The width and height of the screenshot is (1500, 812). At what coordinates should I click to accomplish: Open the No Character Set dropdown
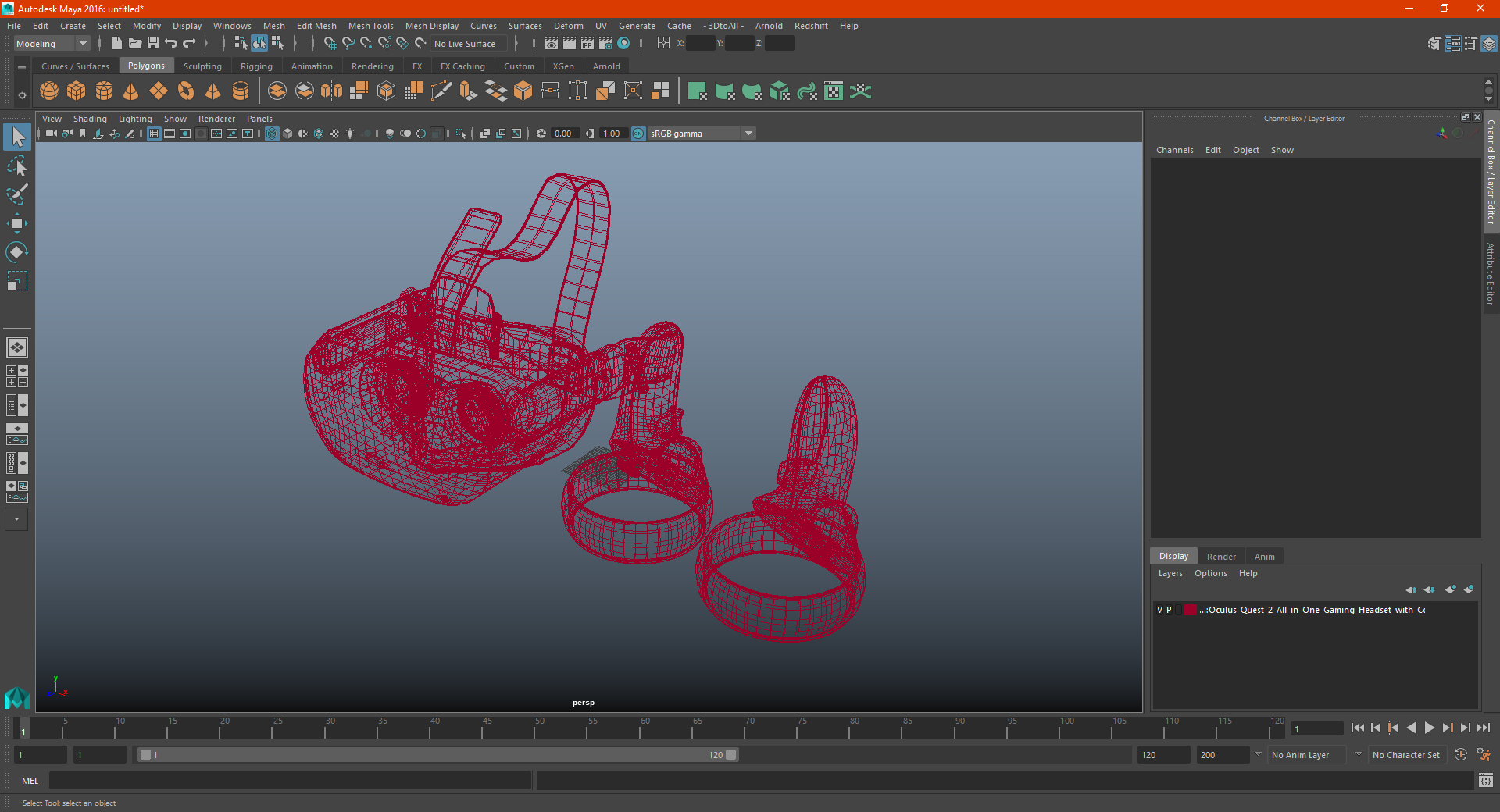(1409, 755)
